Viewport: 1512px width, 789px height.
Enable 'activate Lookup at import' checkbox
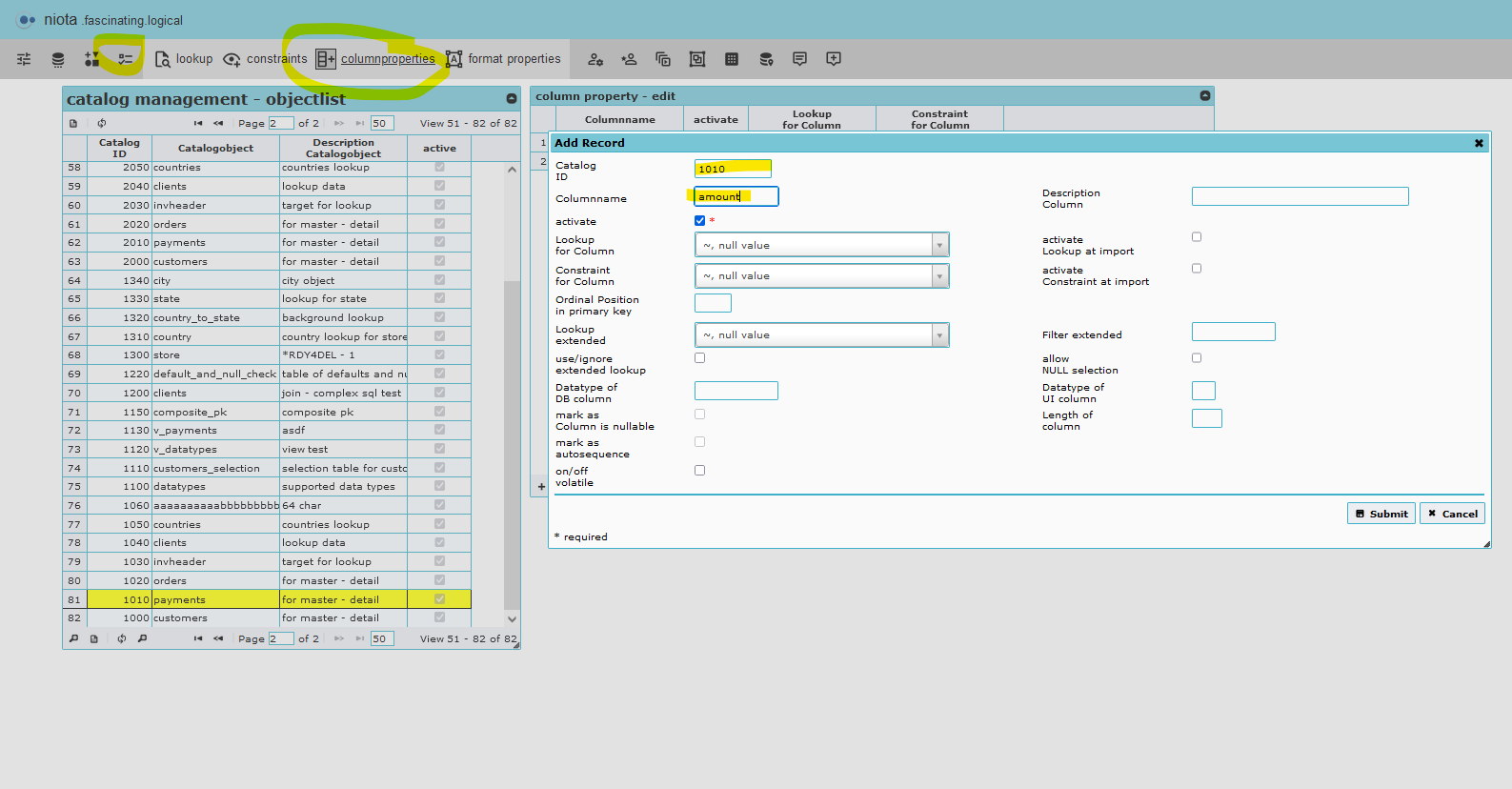click(x=1197, y=237)
